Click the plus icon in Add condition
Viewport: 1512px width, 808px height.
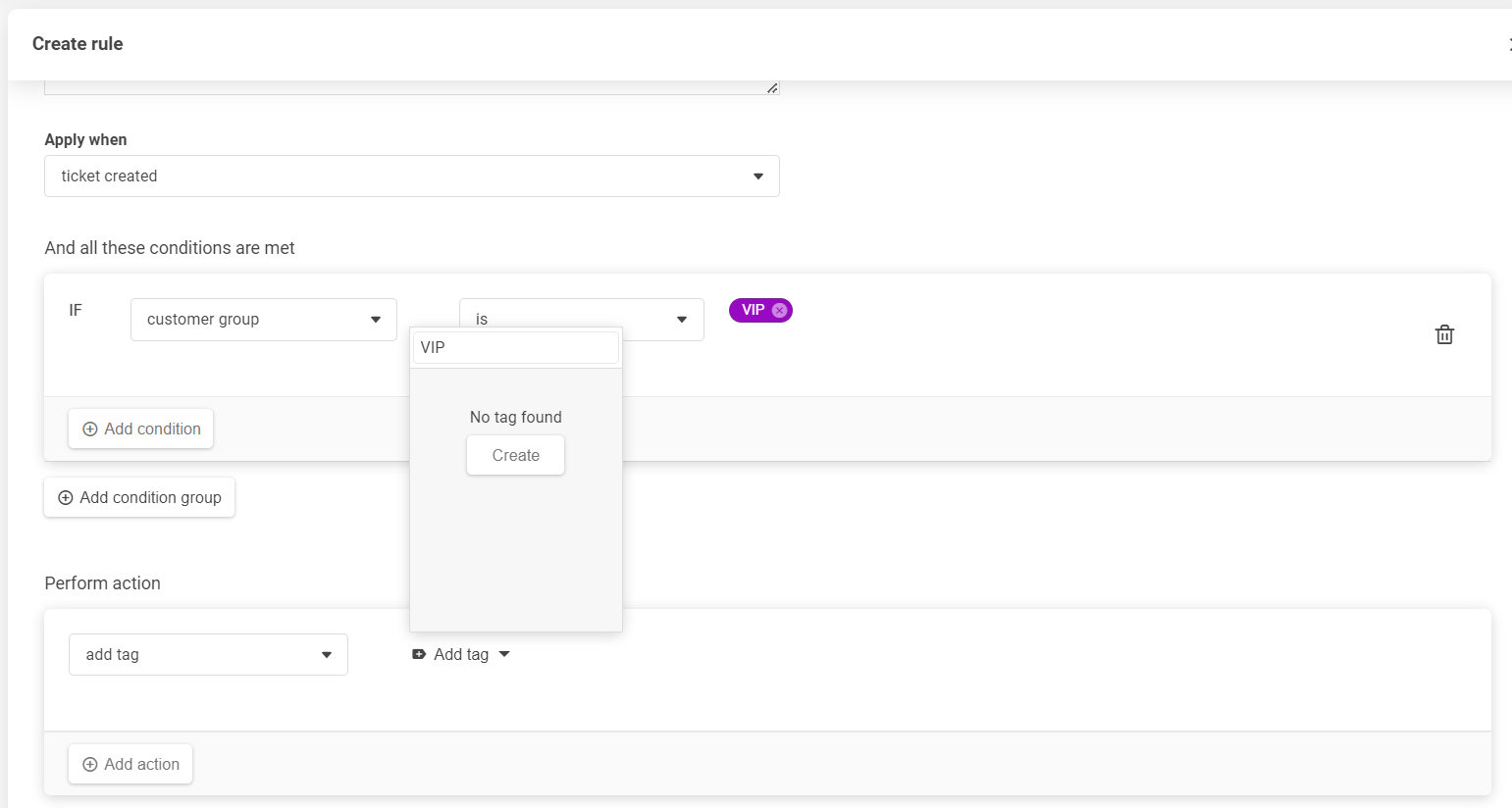[90, 429]
